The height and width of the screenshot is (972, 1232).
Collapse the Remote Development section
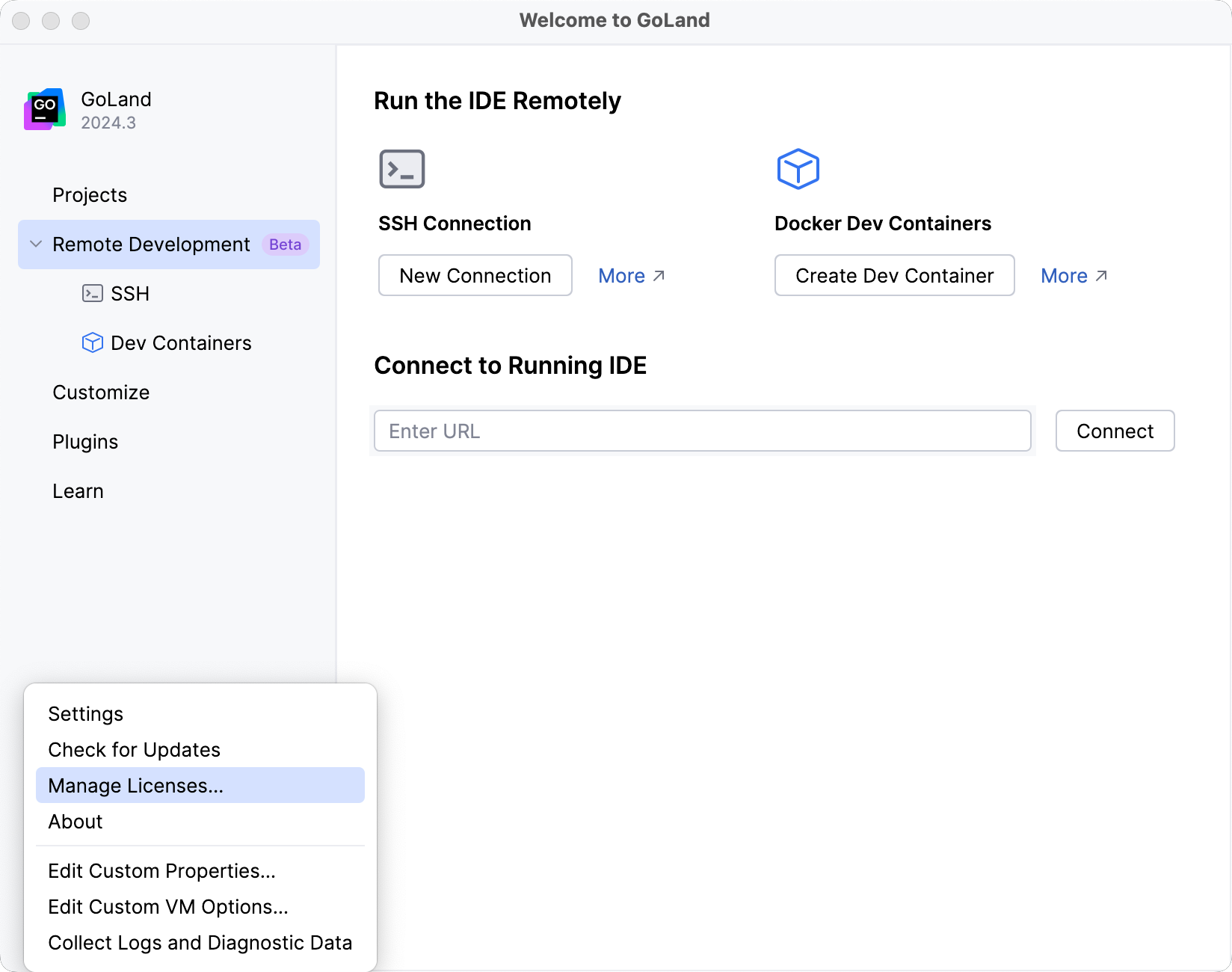pyautogui.click(x=34, y=244)
